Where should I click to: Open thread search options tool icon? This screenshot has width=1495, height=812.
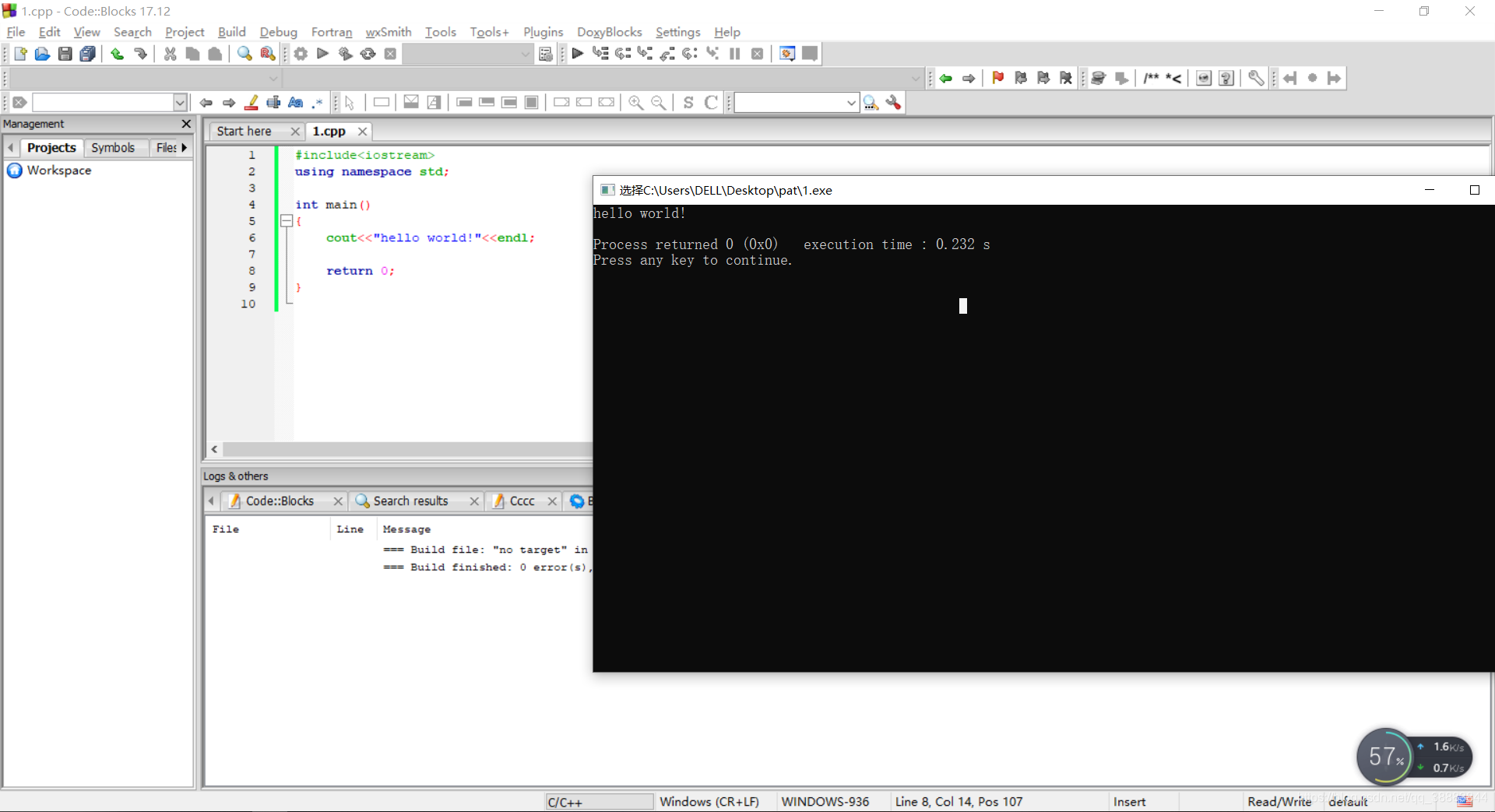[x=894, y=102]
